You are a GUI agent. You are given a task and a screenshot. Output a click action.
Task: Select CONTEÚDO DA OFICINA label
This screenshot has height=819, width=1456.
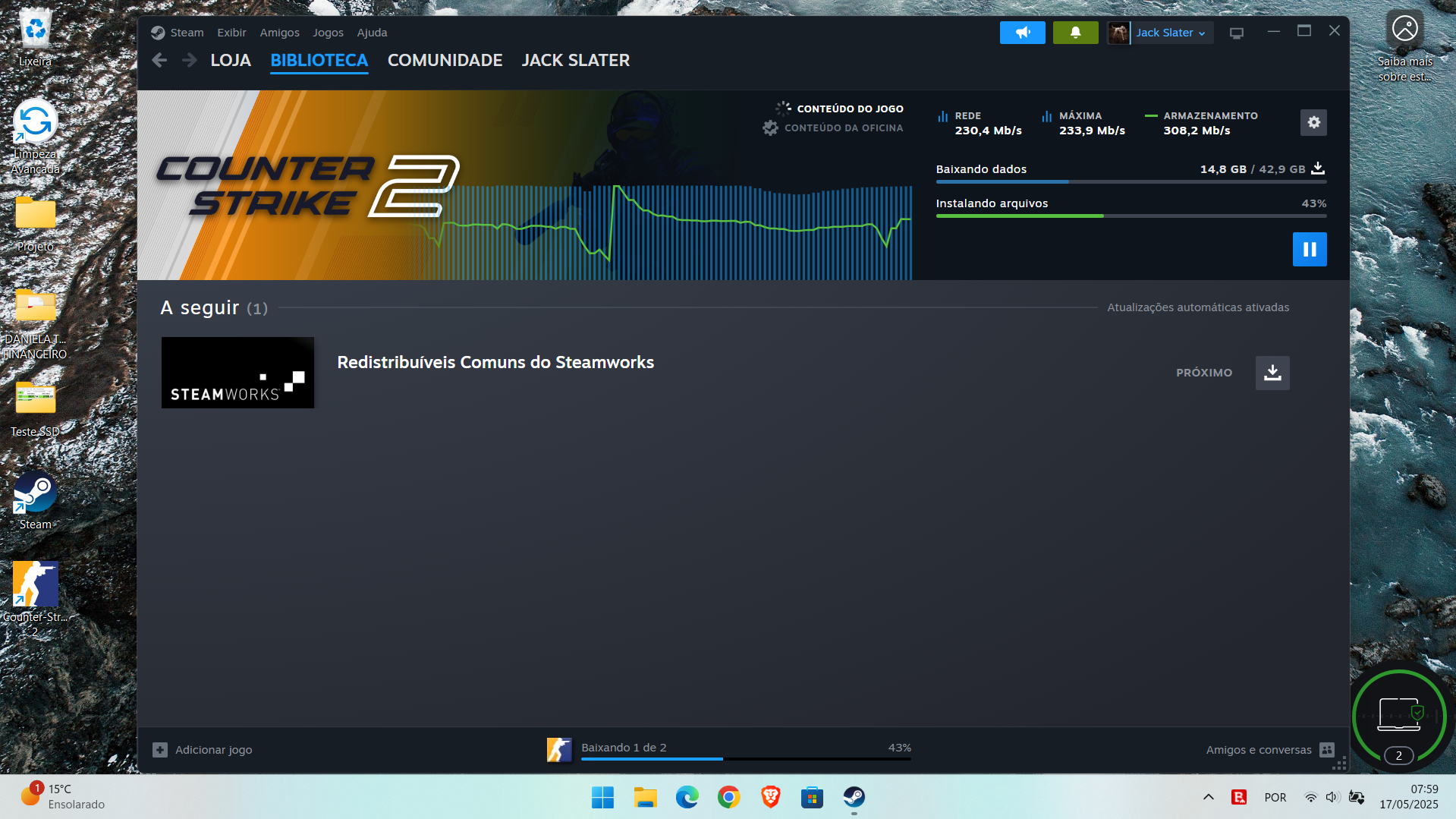click(844, 128)
